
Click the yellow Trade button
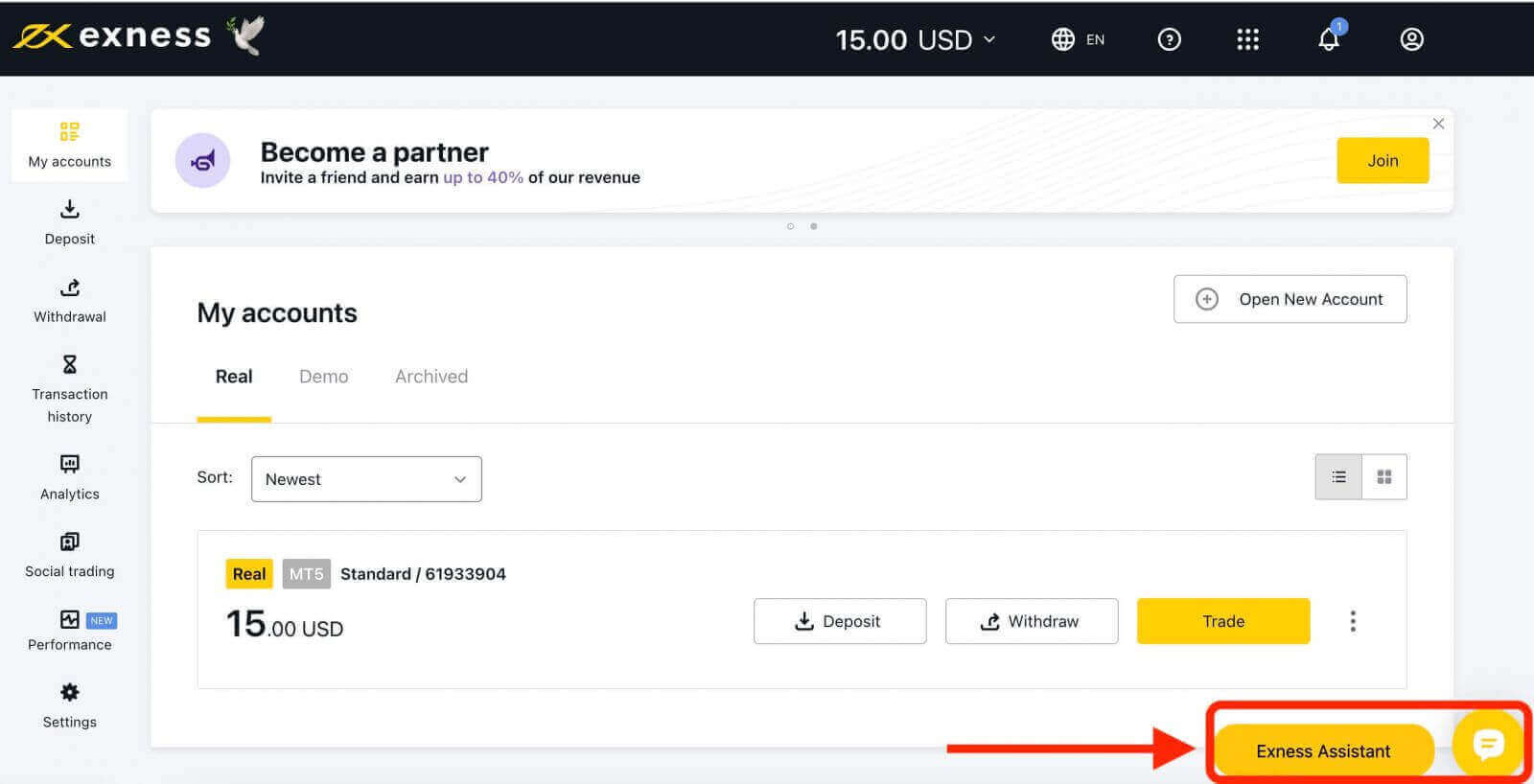pos(1223,621)
